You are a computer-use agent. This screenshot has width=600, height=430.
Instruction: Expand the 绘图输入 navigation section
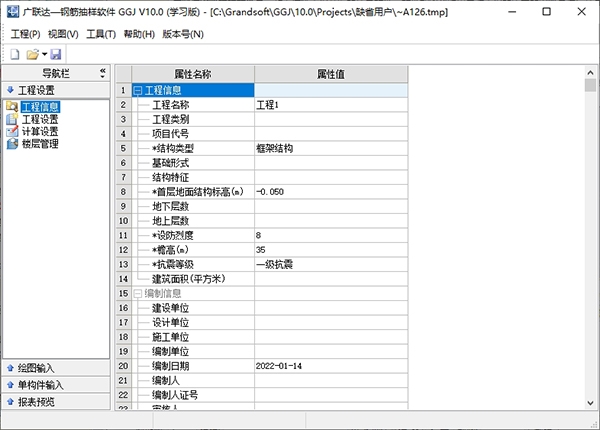56,368
